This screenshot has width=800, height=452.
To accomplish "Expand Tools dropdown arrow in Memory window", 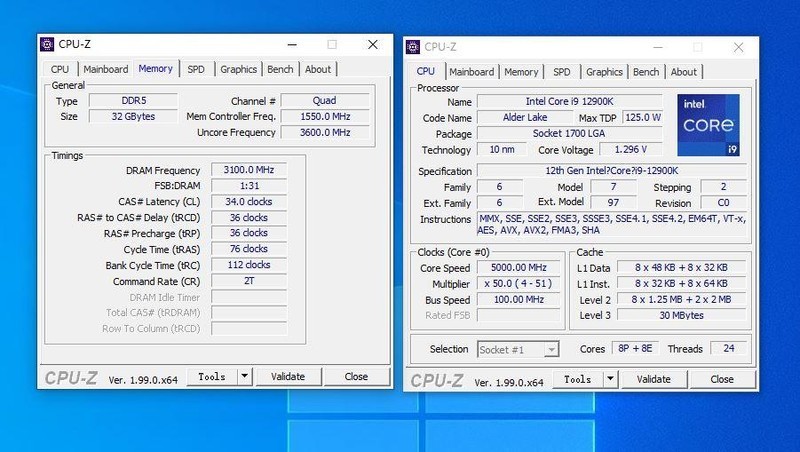I will [x=244, y=376].
